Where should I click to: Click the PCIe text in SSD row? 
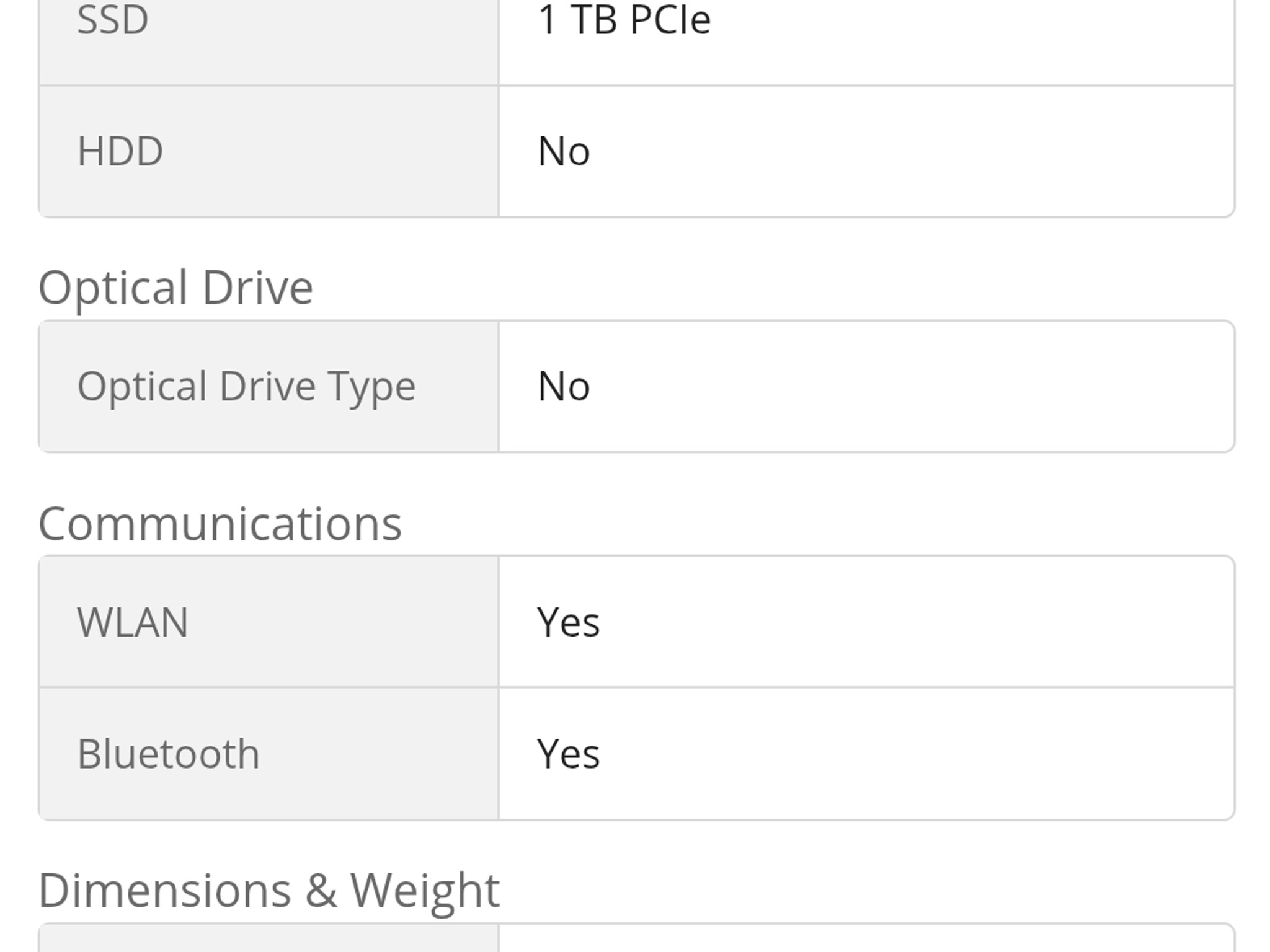pos(670,20)
